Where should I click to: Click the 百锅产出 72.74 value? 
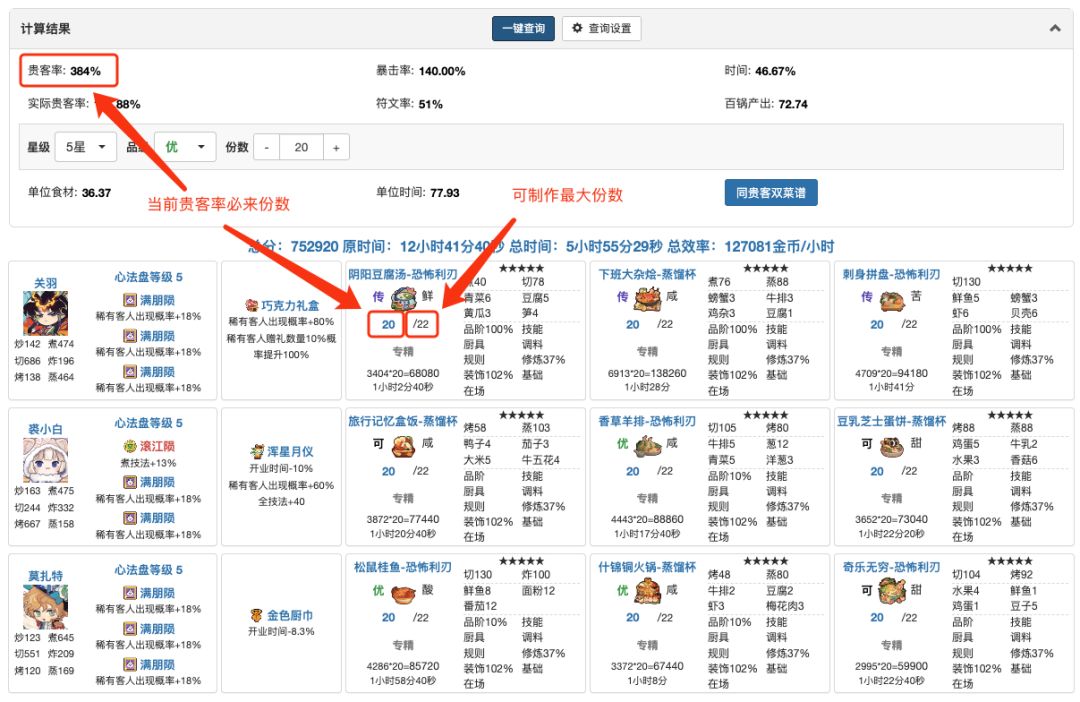coord(793,104)
